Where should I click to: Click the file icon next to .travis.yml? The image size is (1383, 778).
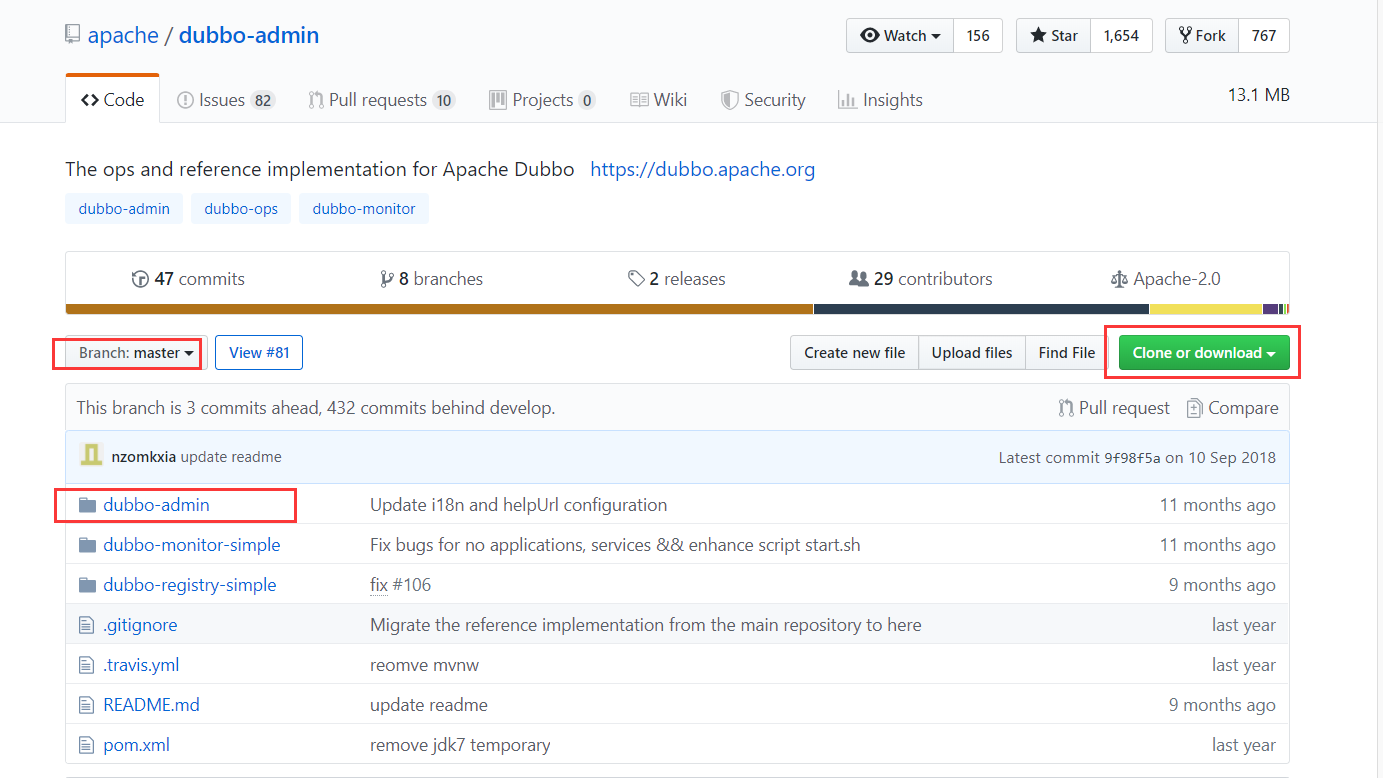pyautogui.click(x=86, y=665)
